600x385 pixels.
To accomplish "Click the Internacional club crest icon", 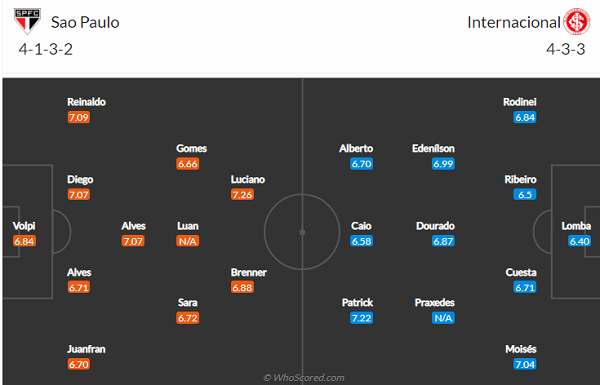I will [x=577, y=22].
